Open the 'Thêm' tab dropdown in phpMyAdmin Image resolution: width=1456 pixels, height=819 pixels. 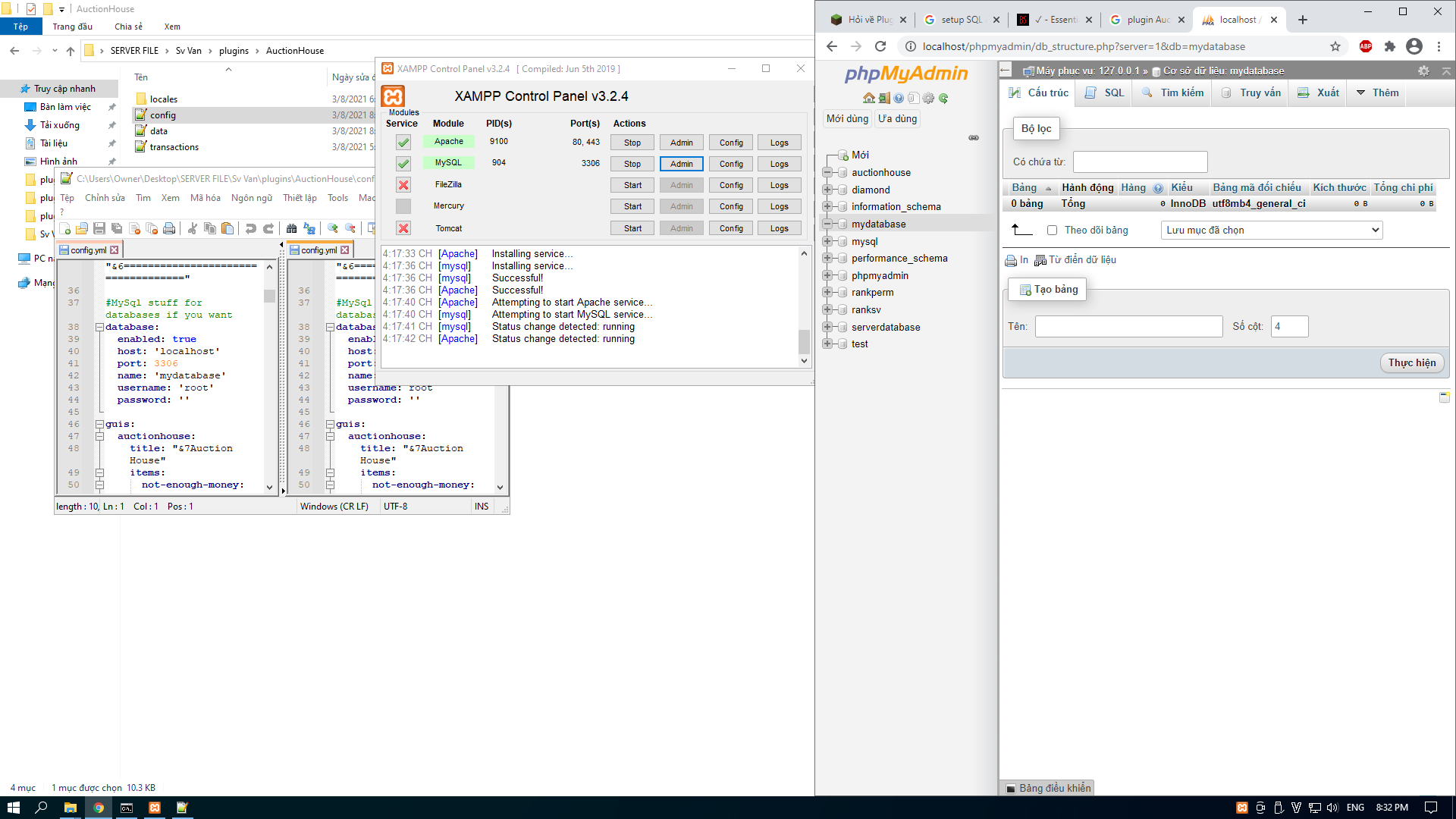(1378, 93)
